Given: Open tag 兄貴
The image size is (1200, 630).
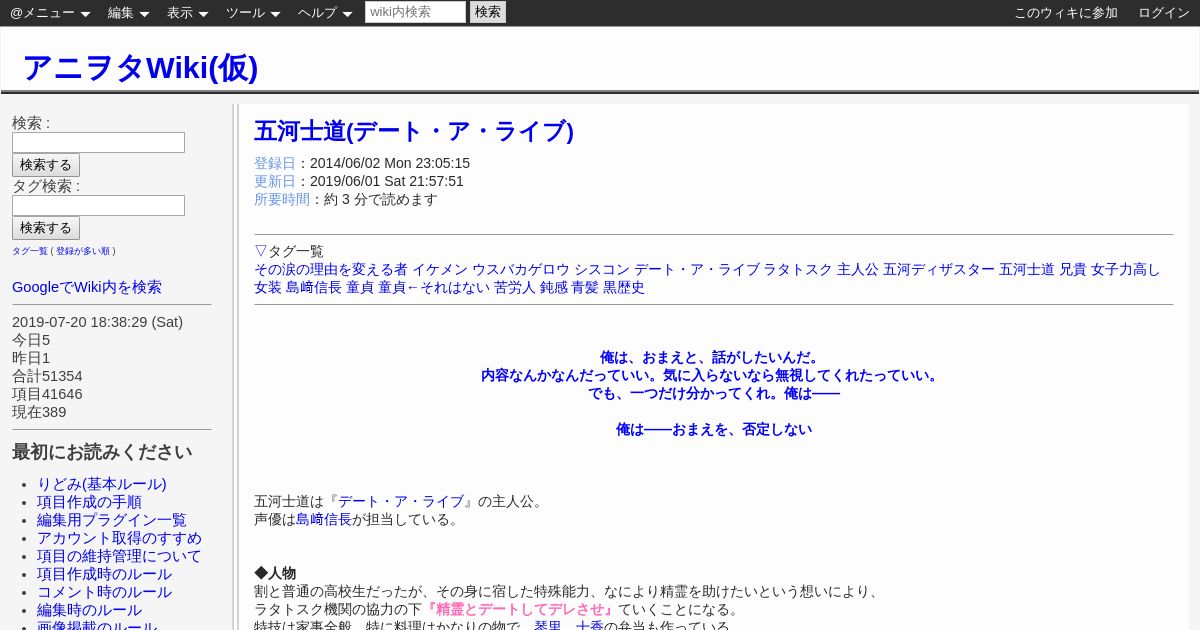Looking at the screenshot, I should coord(1073,269).
